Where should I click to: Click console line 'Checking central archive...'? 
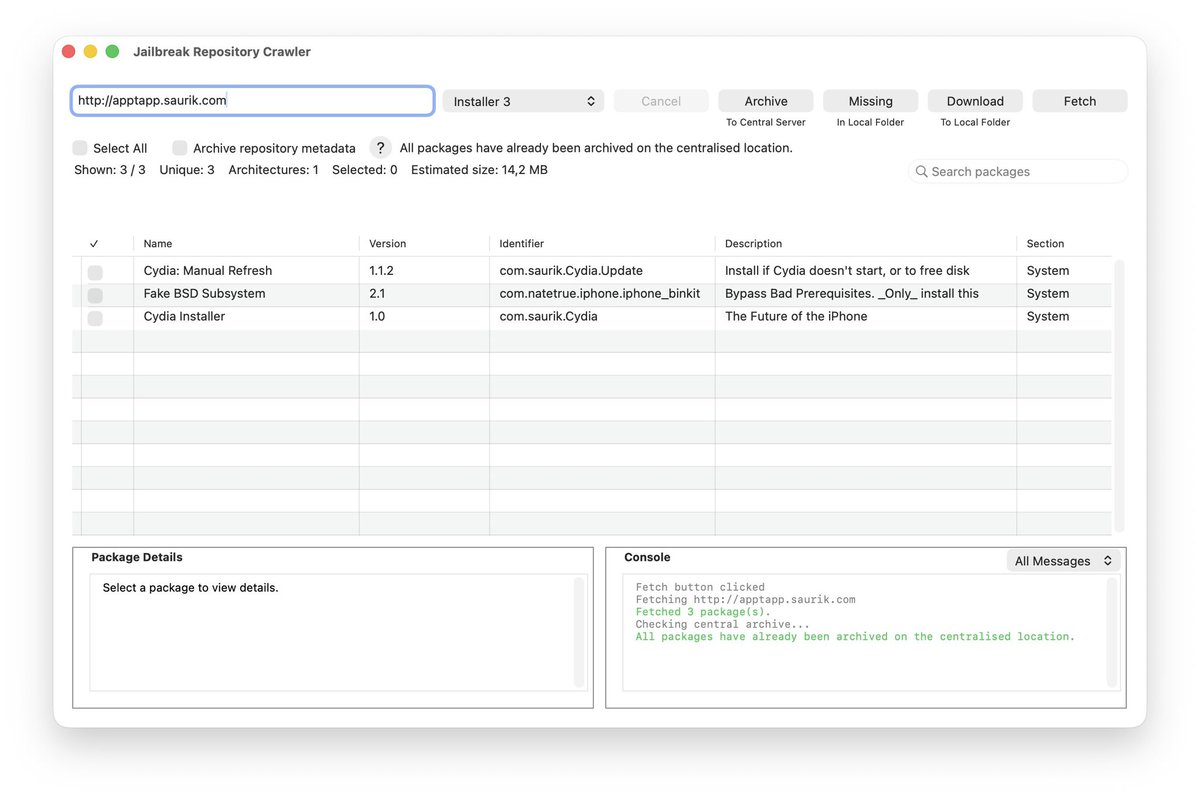(722, 624)
